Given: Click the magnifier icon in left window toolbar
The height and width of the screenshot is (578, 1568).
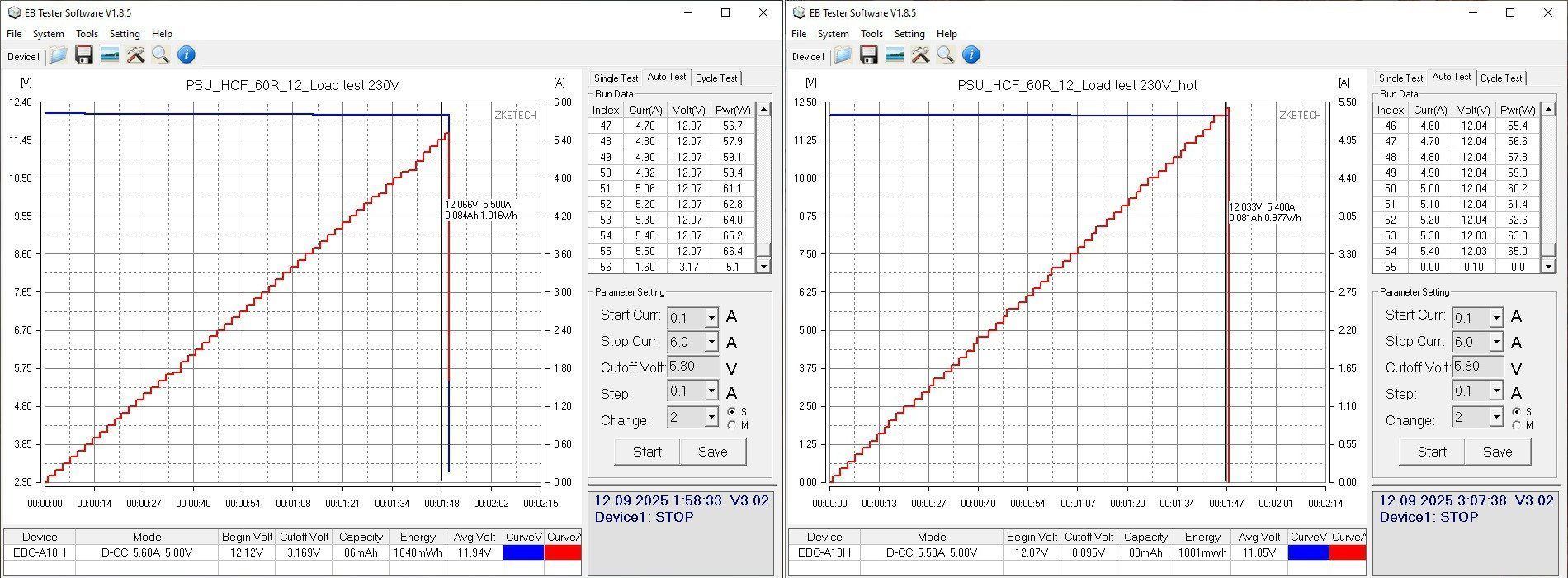Looking at the screenshot, I should 160,55.
